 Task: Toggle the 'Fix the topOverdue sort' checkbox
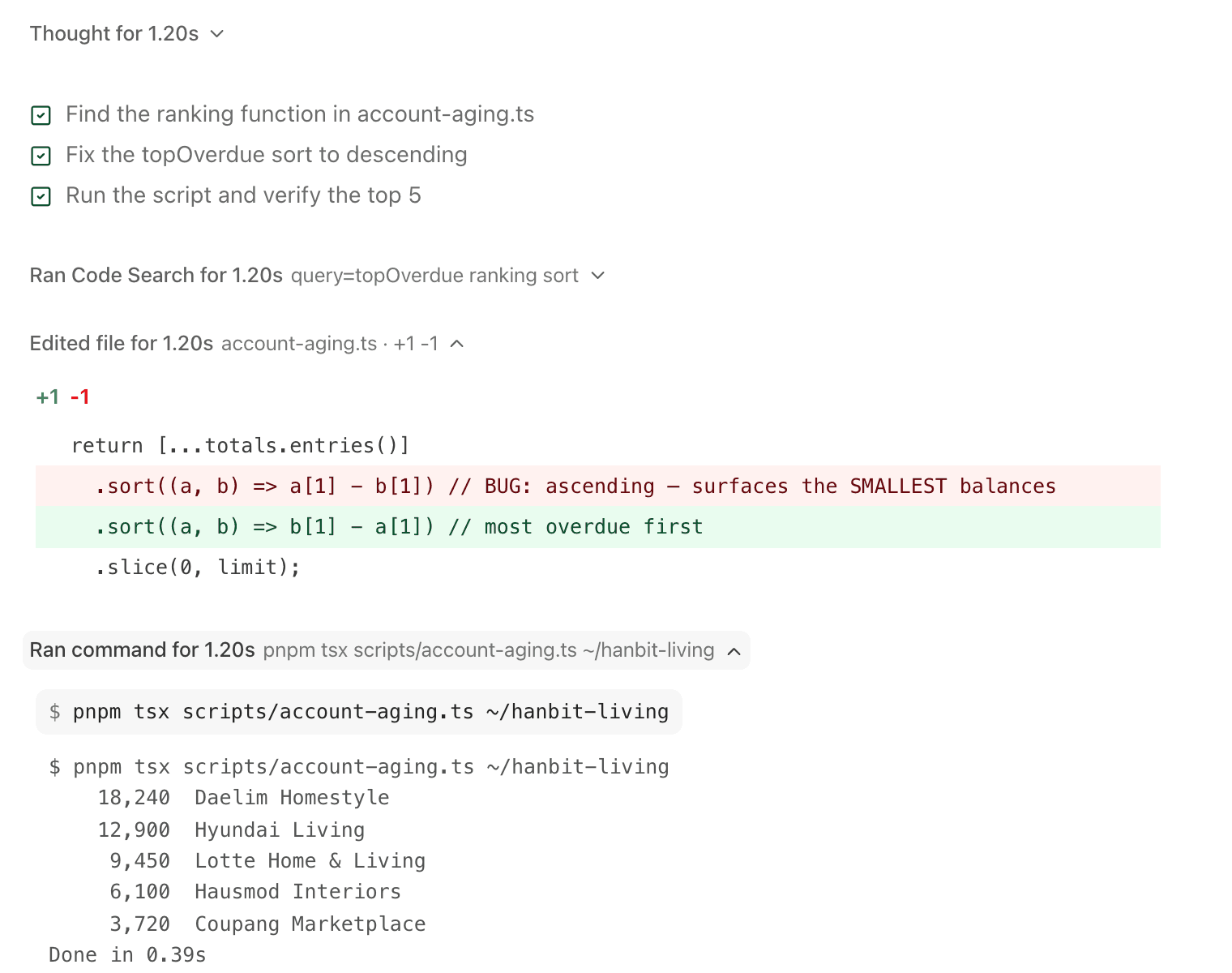41,156
